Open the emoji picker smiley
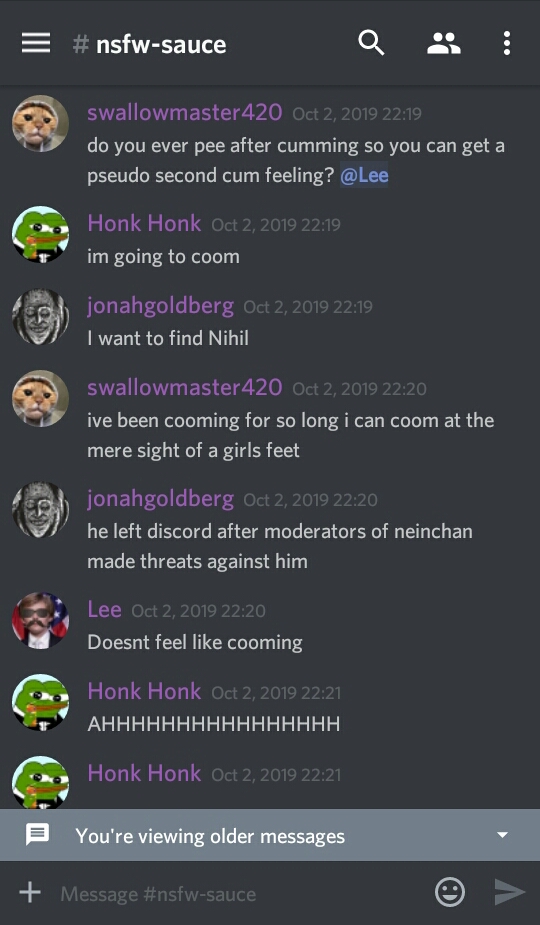The width and height of the screenshot is (540, 925). [450, 892]
